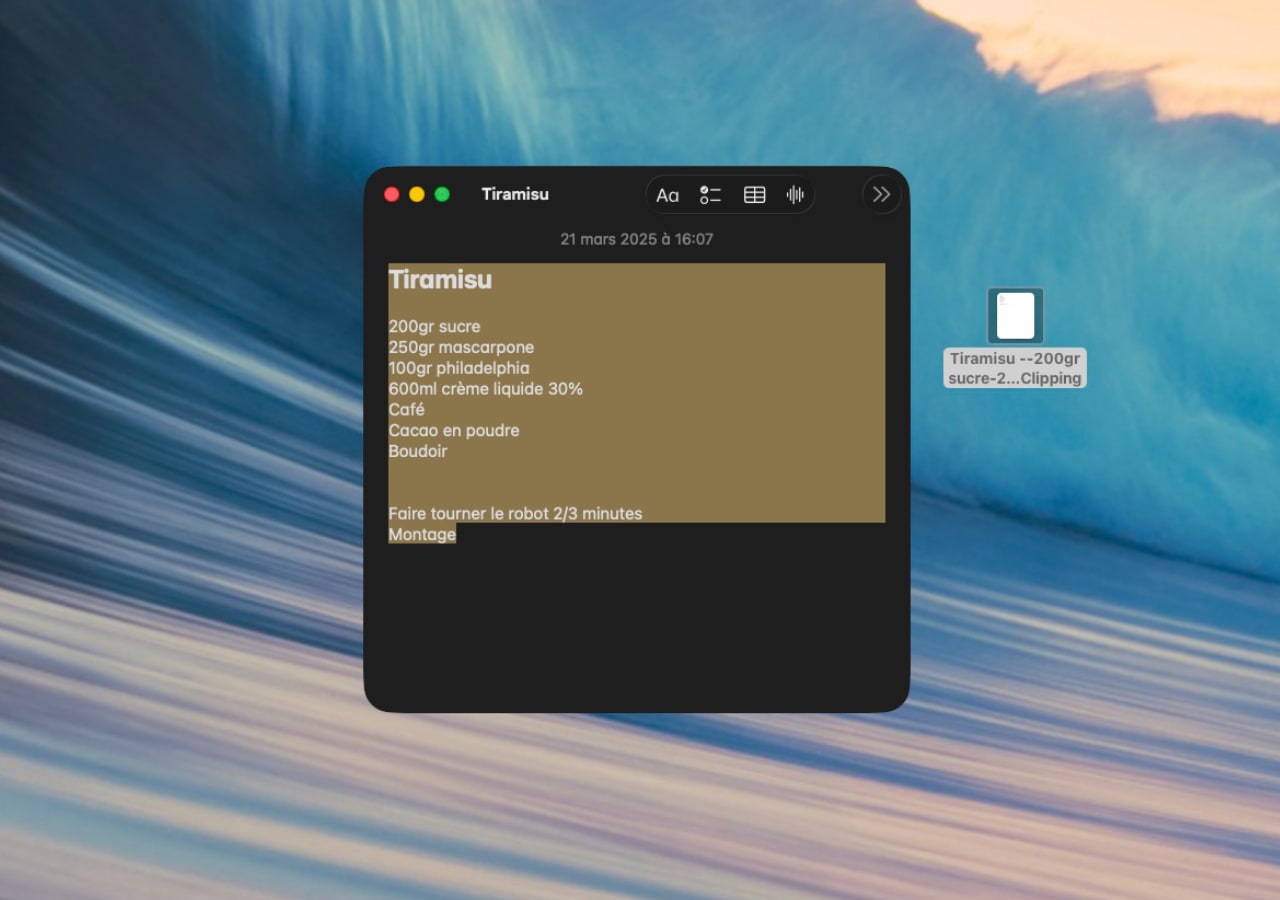Click the Café ingredient line
Image resolution: width=1280 pixels, height=900 pixels.
click(x=406, y=409)
